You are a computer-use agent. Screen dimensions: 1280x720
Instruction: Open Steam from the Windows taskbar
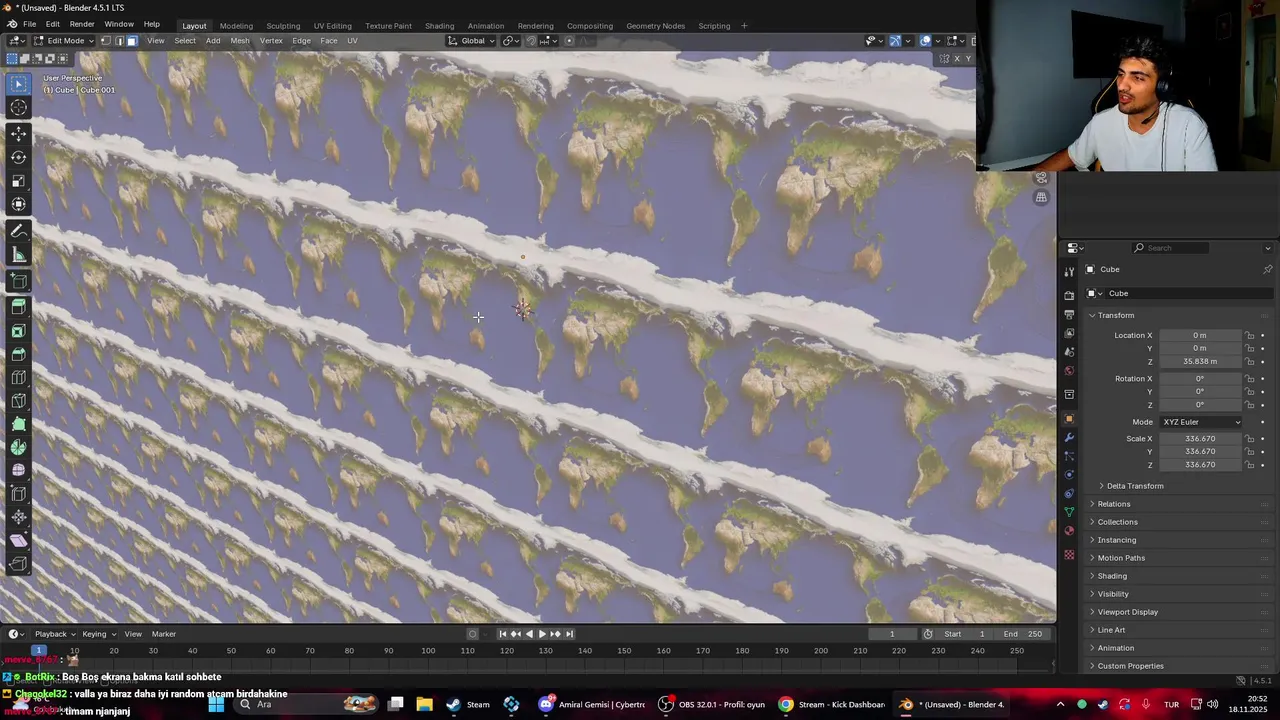(470, 705)
